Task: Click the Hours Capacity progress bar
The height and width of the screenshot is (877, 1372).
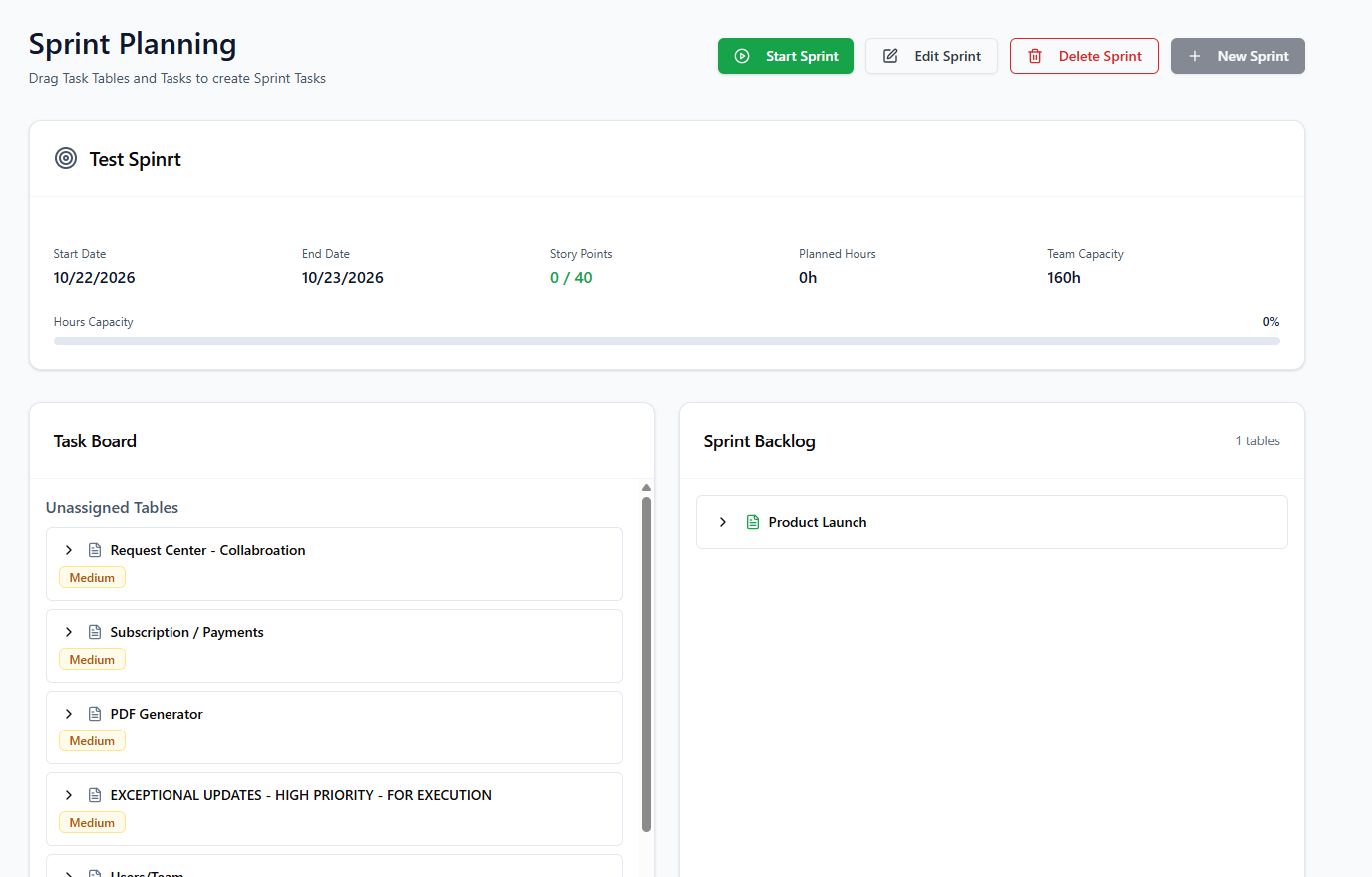Action: [667, 341]
